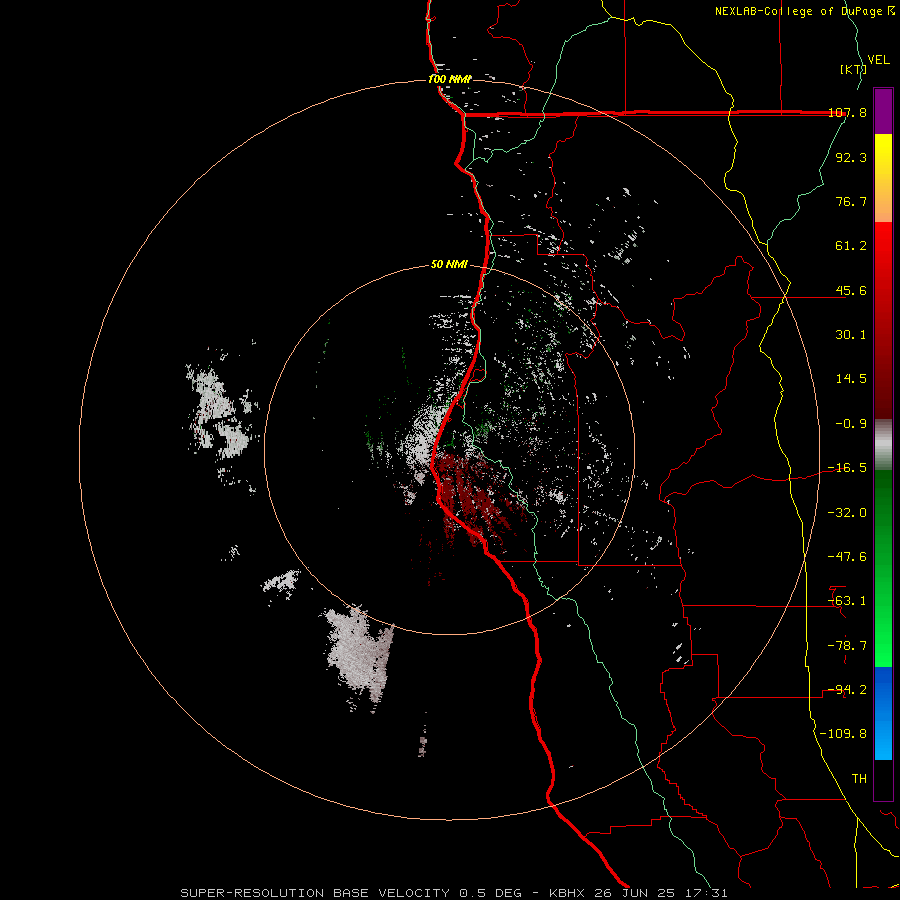This screenshot has width=900, height=900.
Task: Click the 30.1 velocity scale value
Action: 851,335
